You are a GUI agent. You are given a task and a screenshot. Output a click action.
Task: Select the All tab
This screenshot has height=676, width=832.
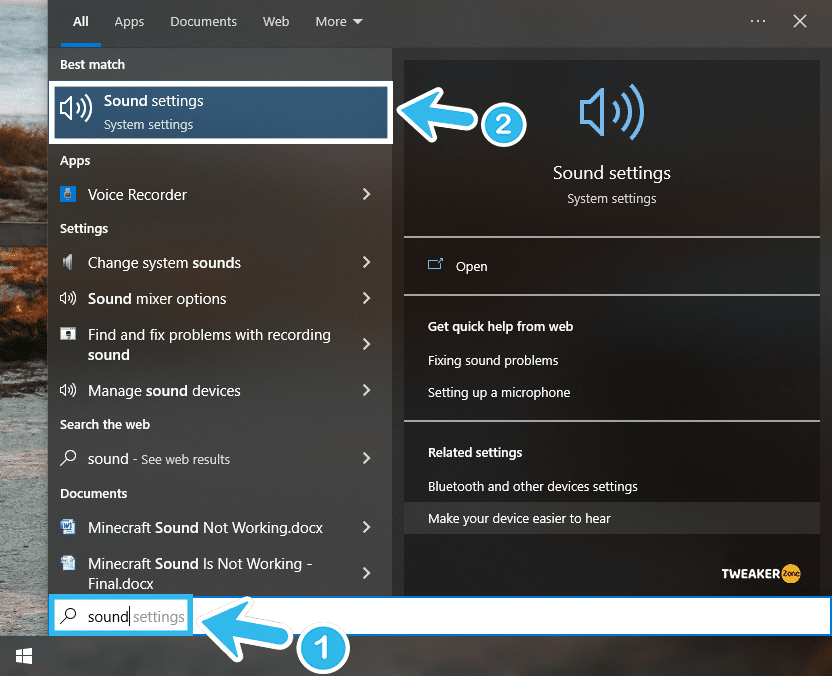click(81, 22)
